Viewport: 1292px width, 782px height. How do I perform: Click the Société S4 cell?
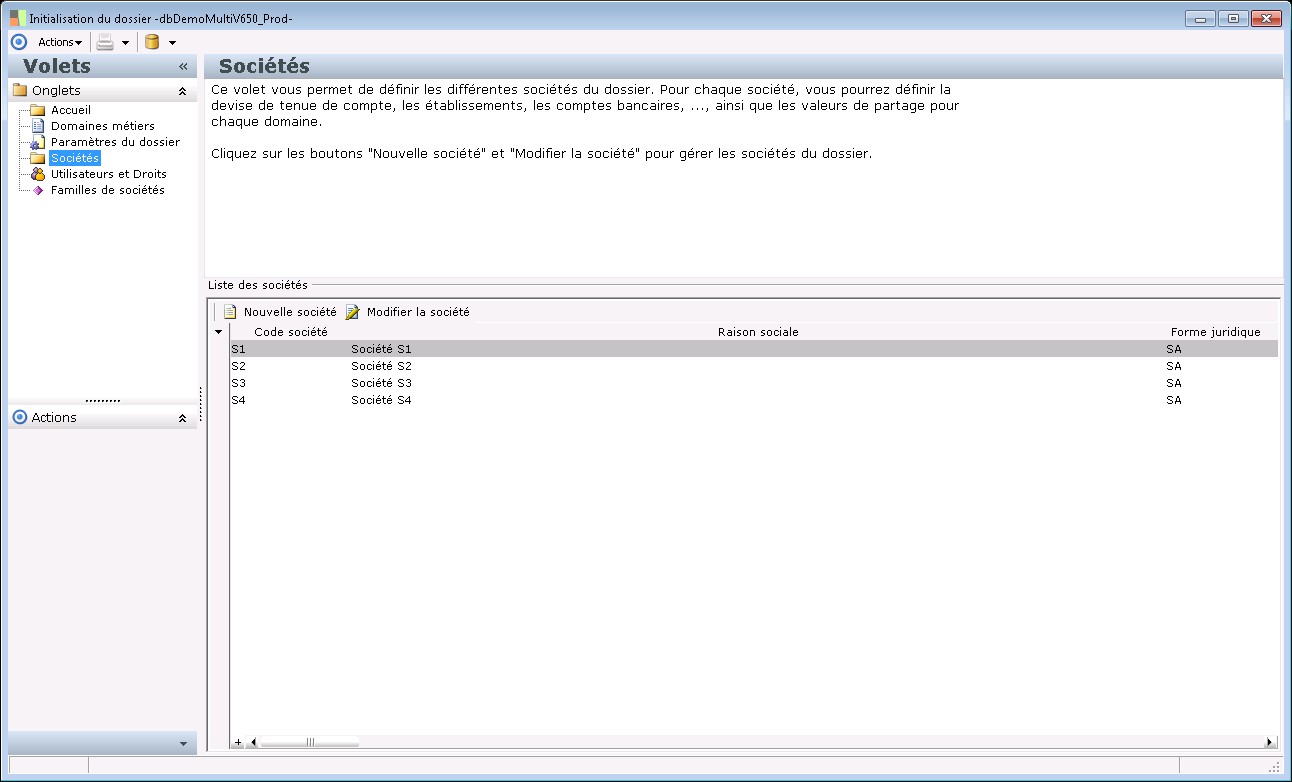[381, 400]
